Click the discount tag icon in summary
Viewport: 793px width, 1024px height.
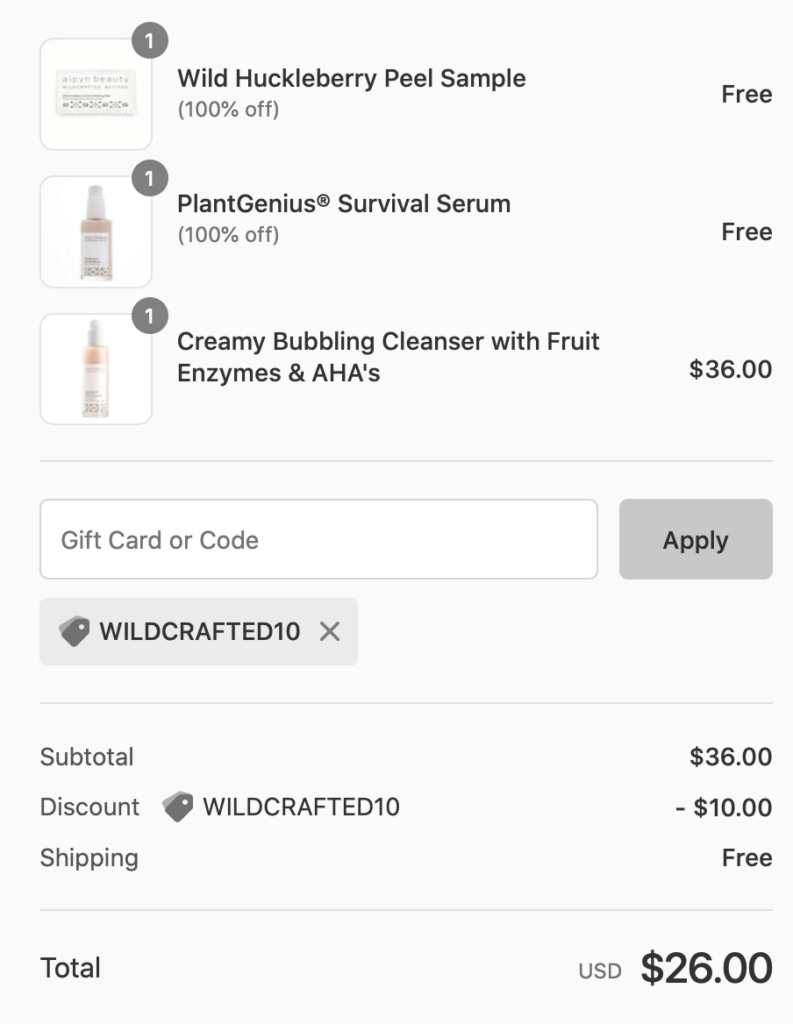click(x=178, y=807)
